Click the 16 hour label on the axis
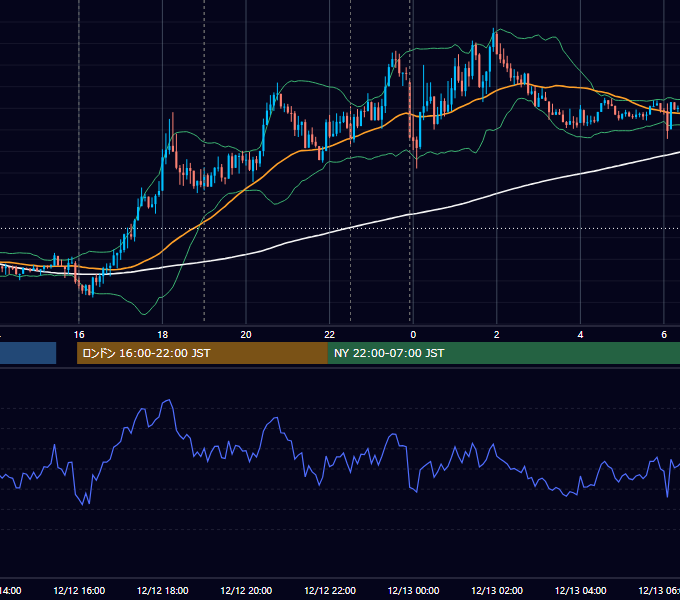680x600 pixels. [79, 335]
